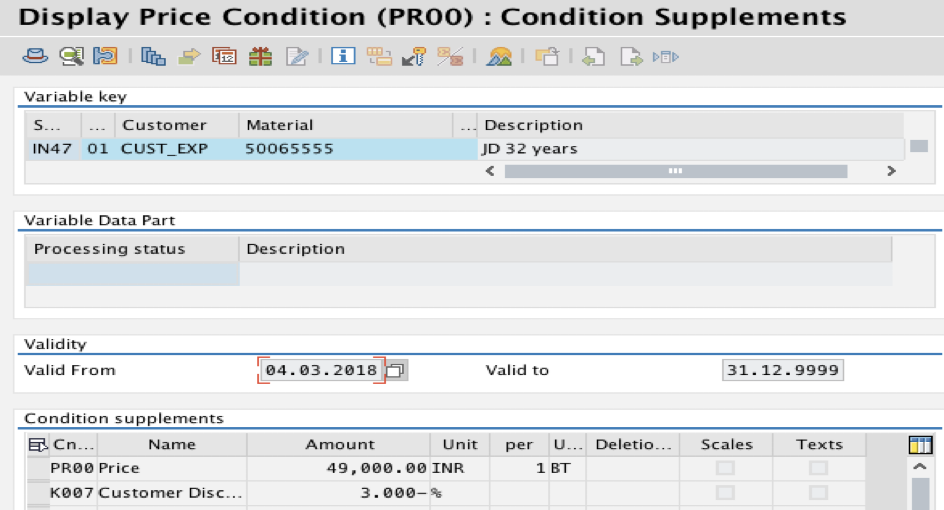Click select-all icon in Condition supplements table

[37, 444]
